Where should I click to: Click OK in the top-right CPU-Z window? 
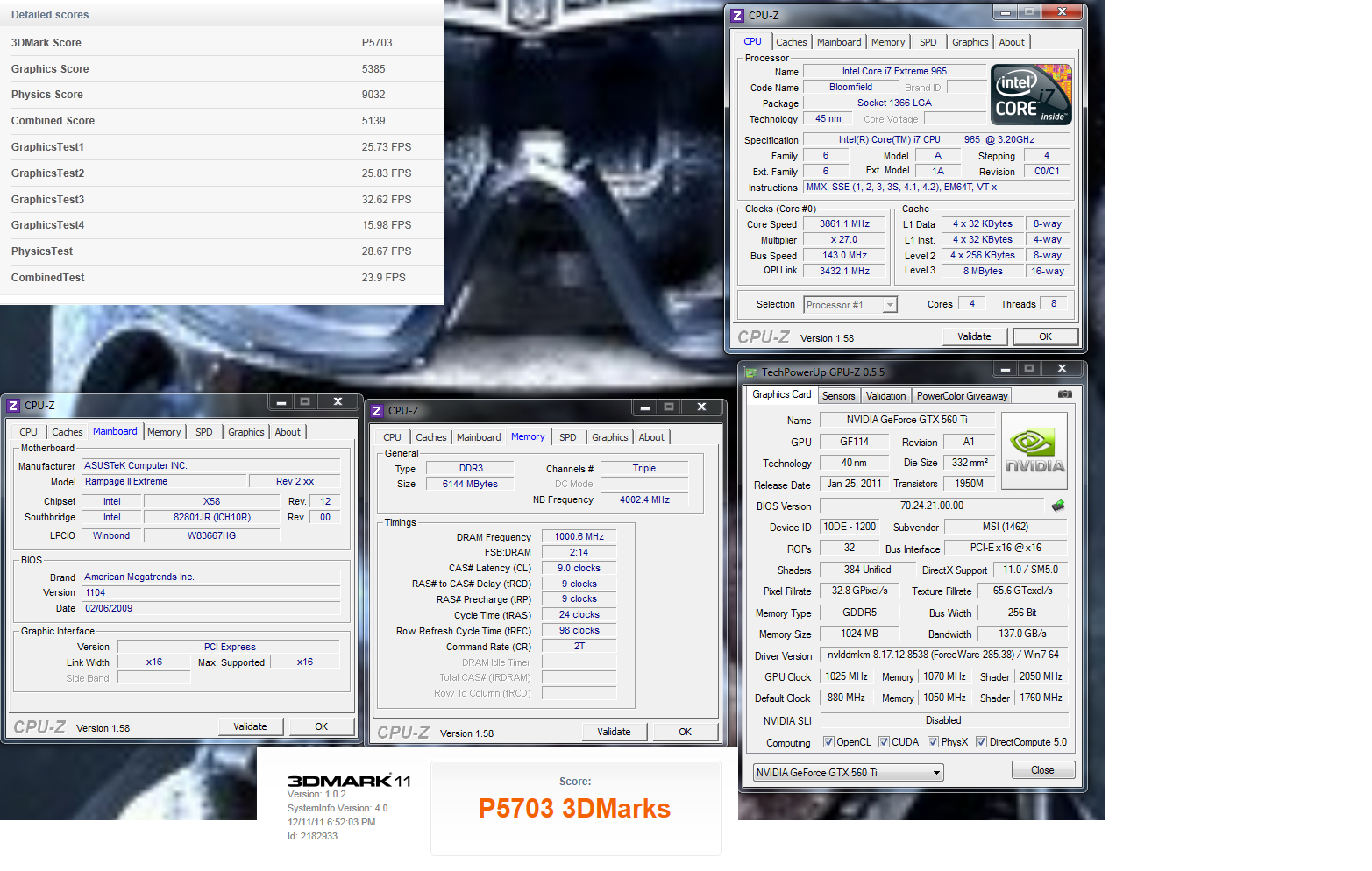point(1045,336)
